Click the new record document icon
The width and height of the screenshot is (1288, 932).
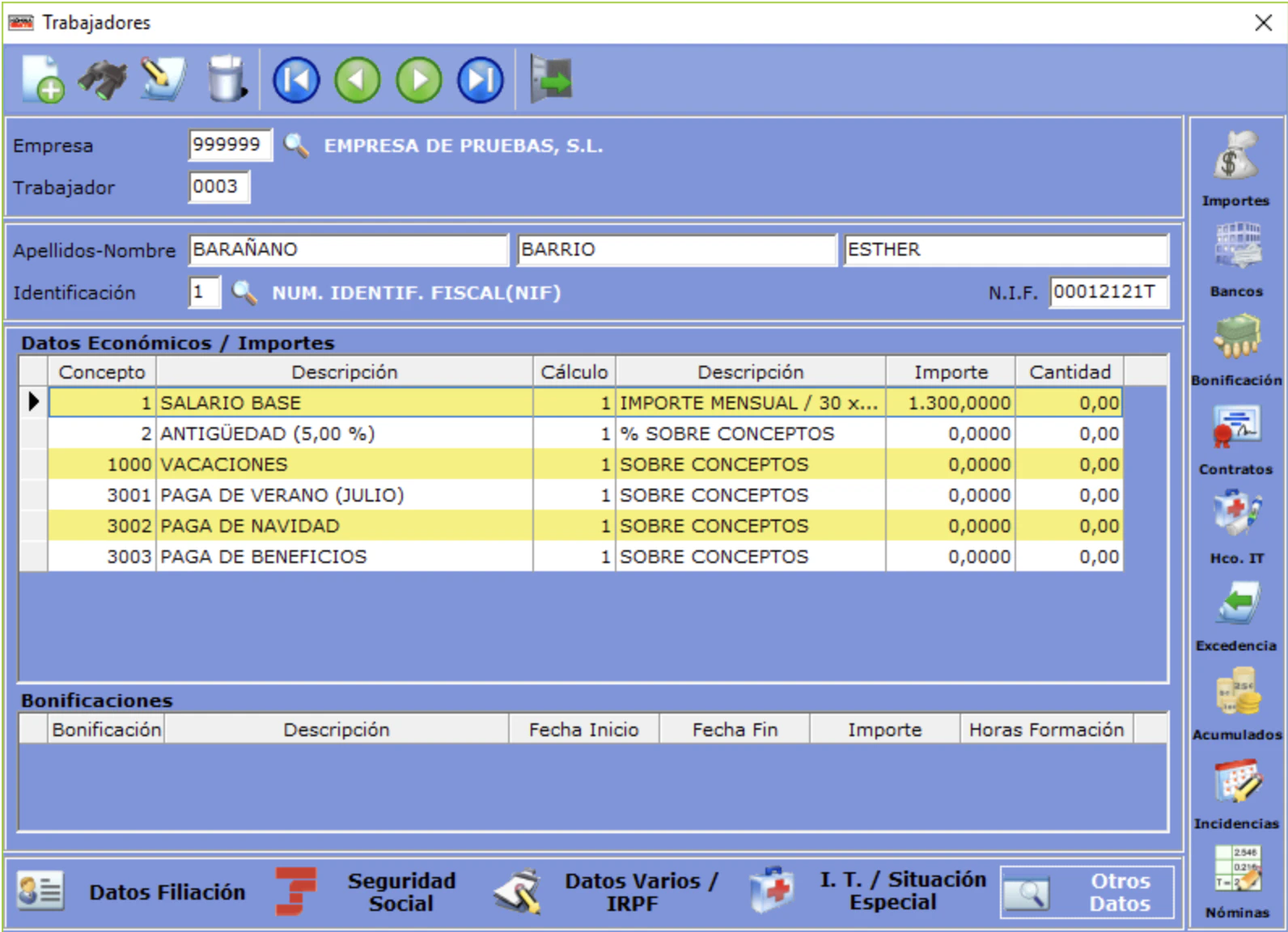[44, 79]
